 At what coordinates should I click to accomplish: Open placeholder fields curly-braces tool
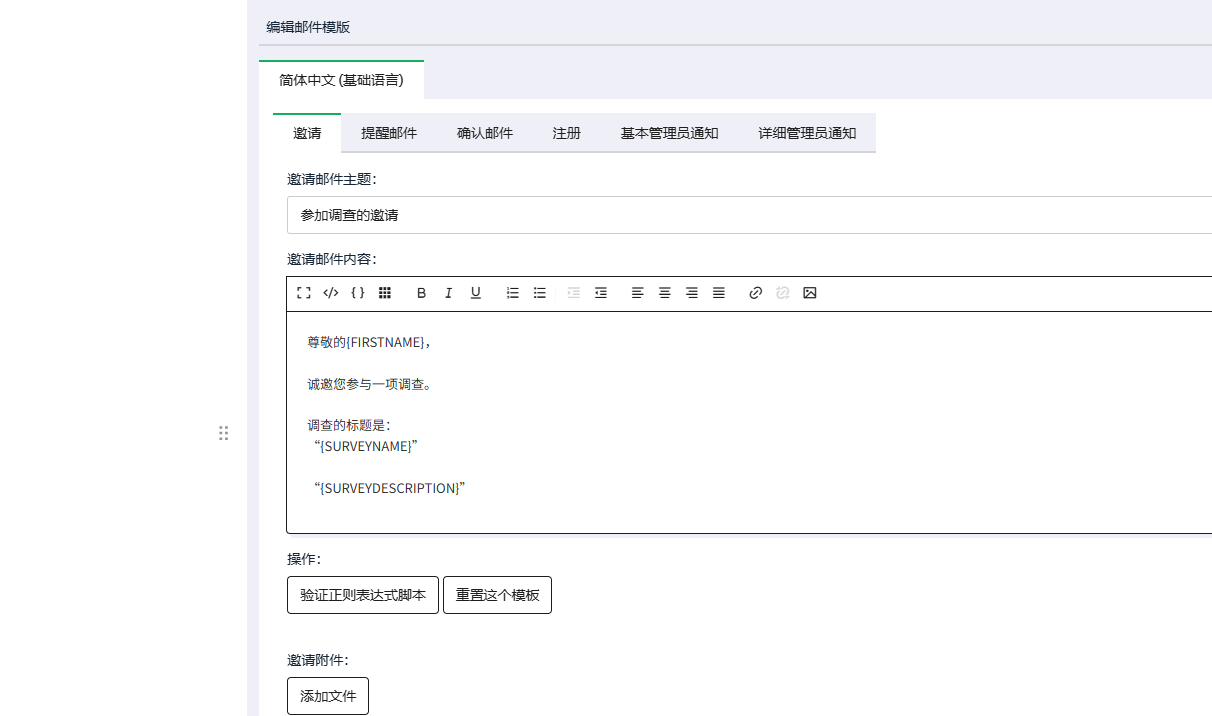[358, 293]
